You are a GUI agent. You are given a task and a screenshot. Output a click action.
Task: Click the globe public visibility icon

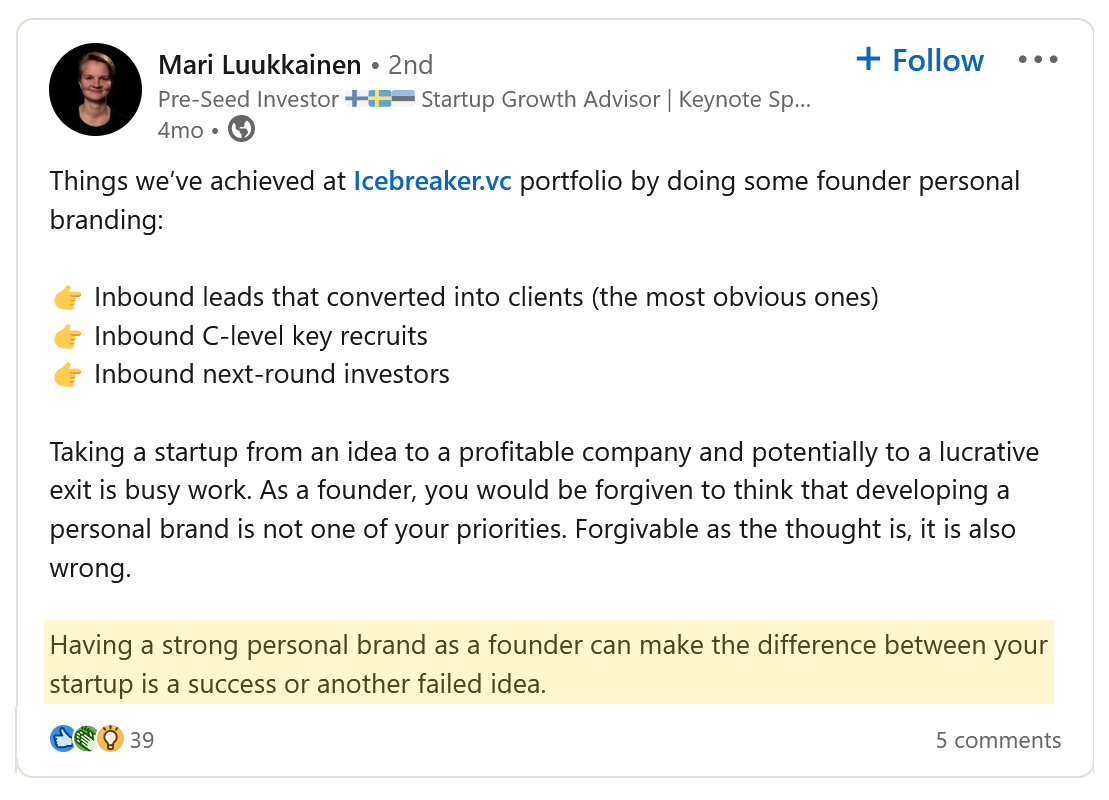pos(241,129)
